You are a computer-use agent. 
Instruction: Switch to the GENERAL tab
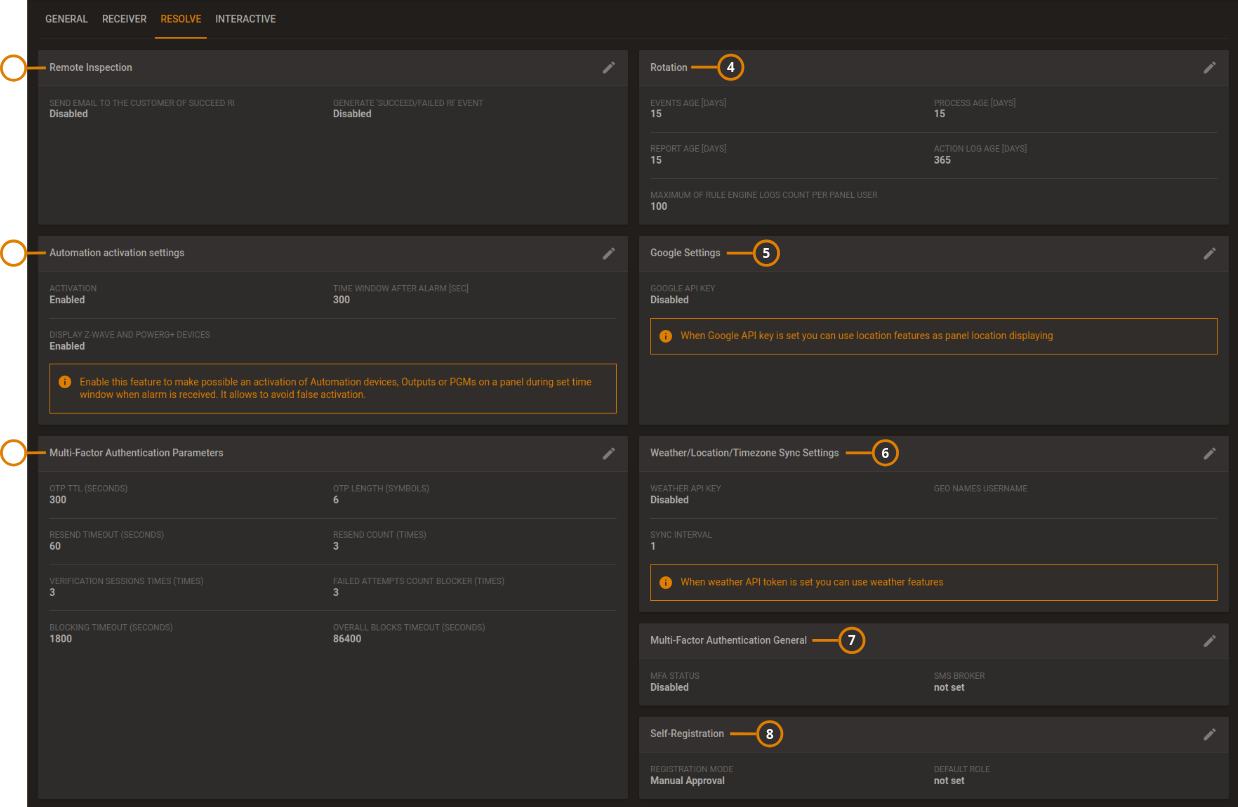point(66,18)
